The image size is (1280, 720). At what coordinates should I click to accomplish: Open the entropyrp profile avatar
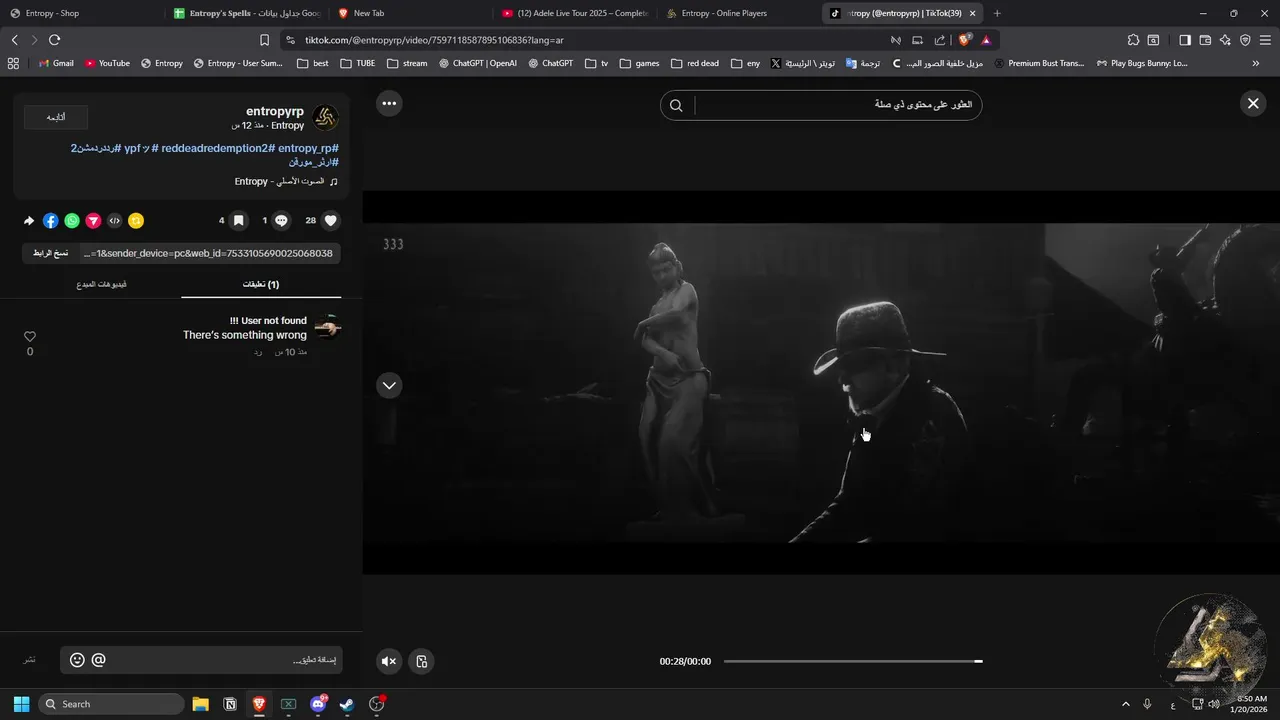pos(326,118)
